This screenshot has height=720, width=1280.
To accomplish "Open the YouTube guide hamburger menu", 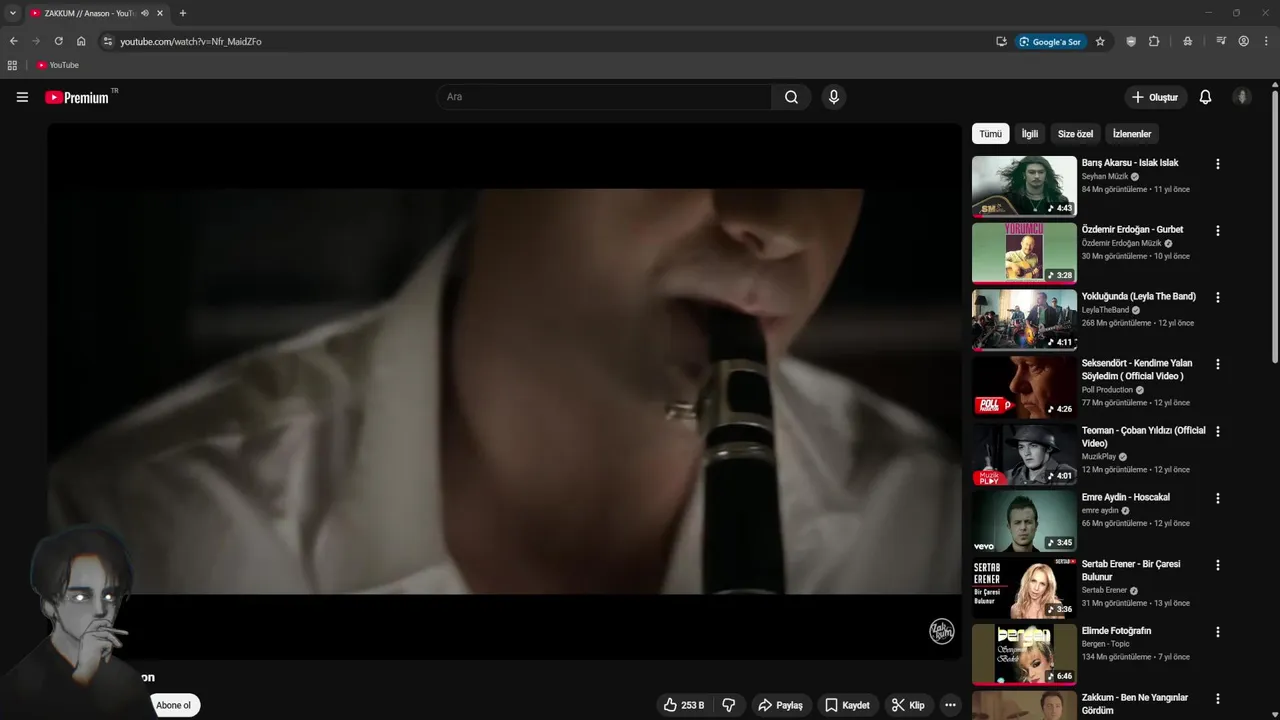I will (22, 97).
